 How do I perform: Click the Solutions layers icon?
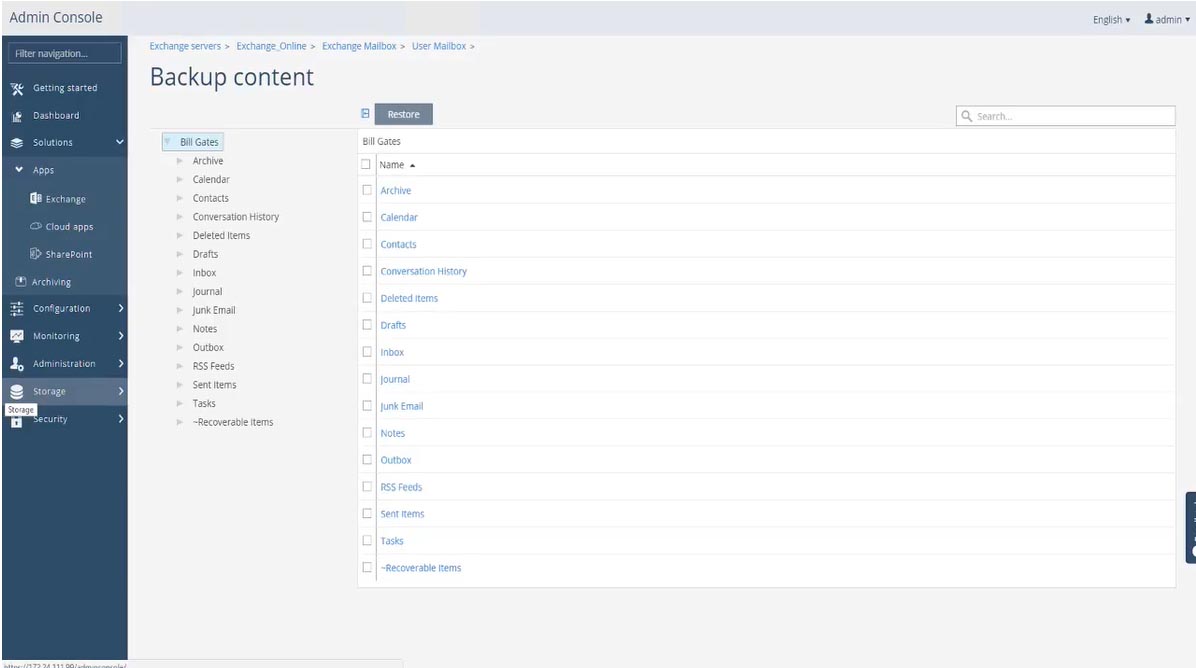point(17,143)
